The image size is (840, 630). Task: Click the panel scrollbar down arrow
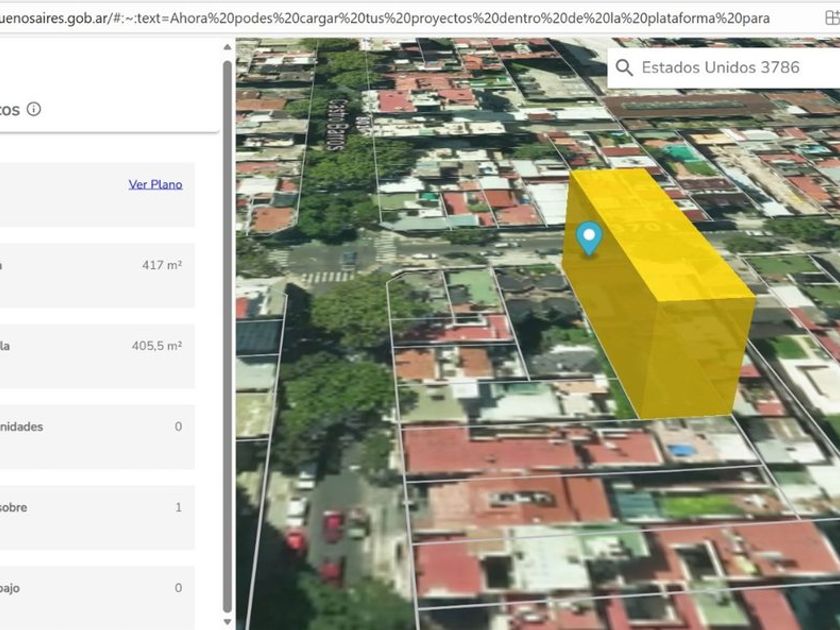pos(227,621)
